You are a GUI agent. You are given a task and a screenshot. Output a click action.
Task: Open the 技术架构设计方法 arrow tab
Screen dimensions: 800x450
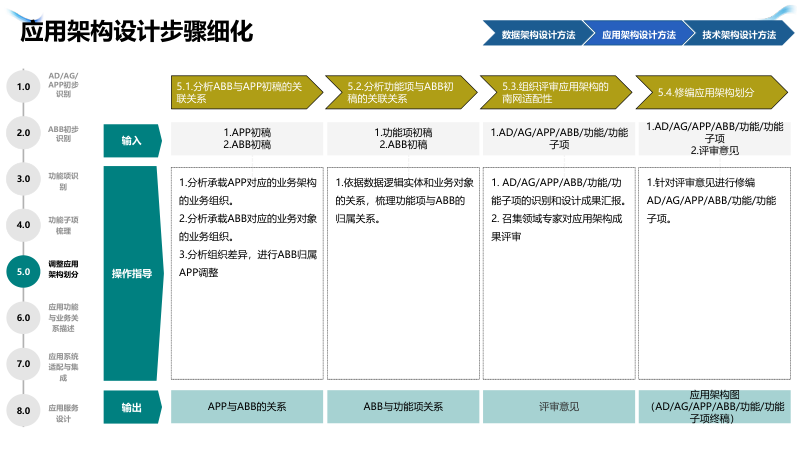tap(739, 34)
